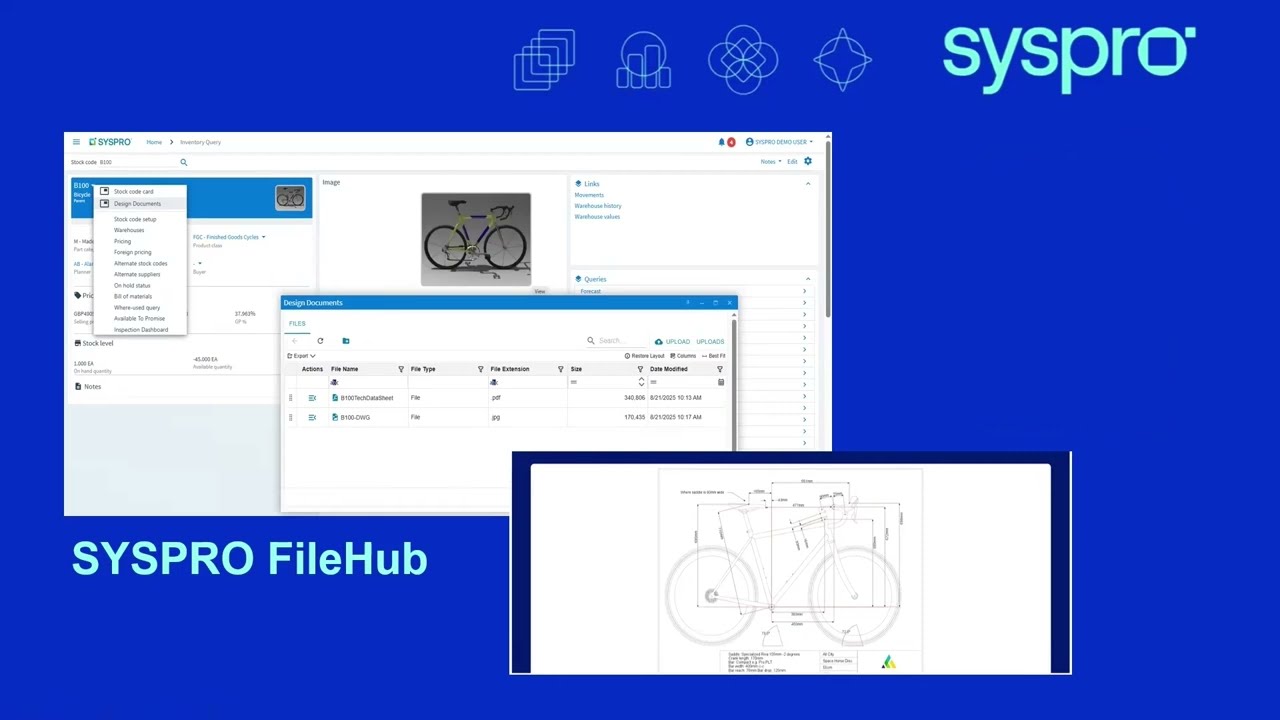Screen dimensions: 1280x720
Task: Click the Design Documents vertical scrollbar
Action: point(734,385)
